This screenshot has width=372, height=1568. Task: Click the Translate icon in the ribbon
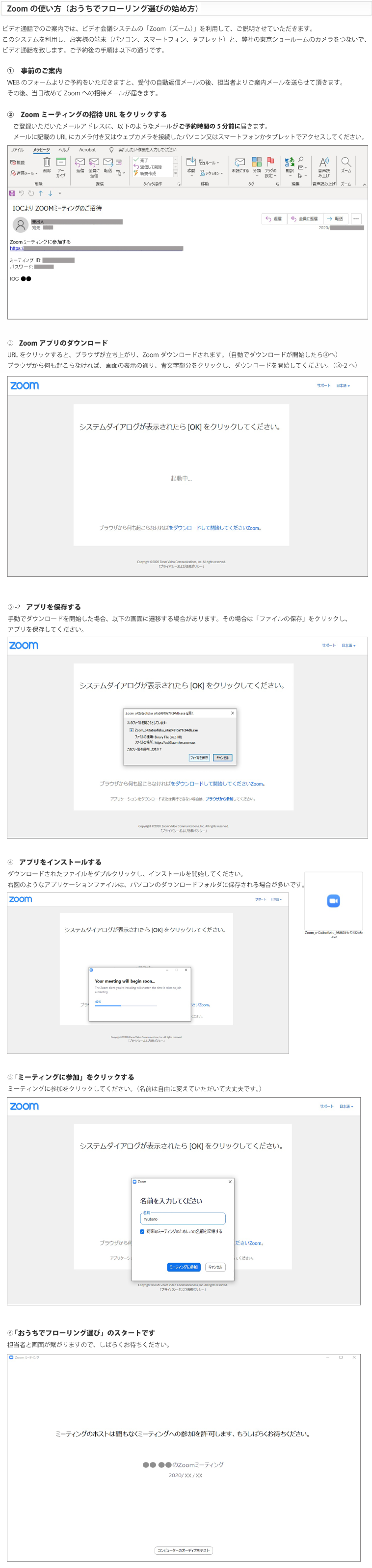(290, 162)
